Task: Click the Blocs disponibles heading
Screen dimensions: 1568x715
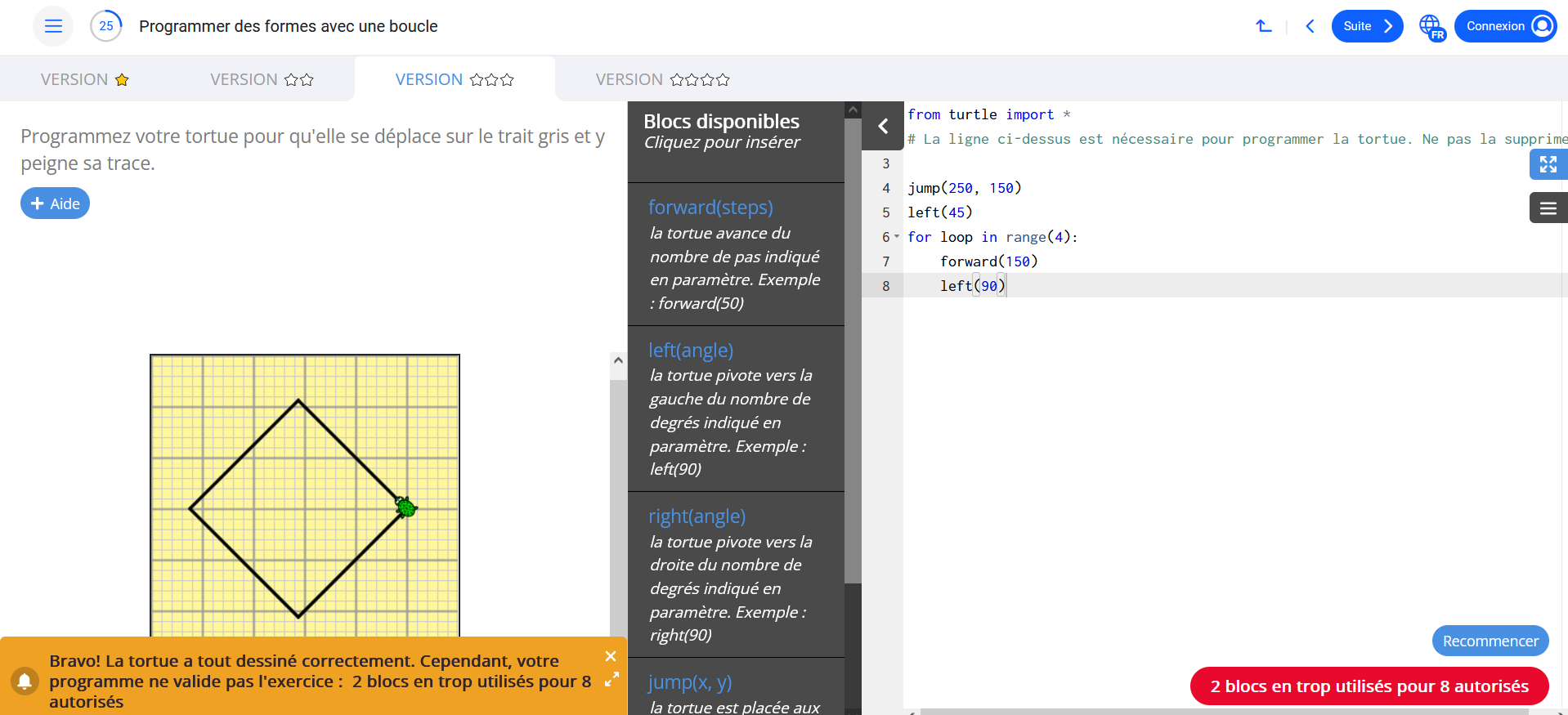Action: click(721, 121)
